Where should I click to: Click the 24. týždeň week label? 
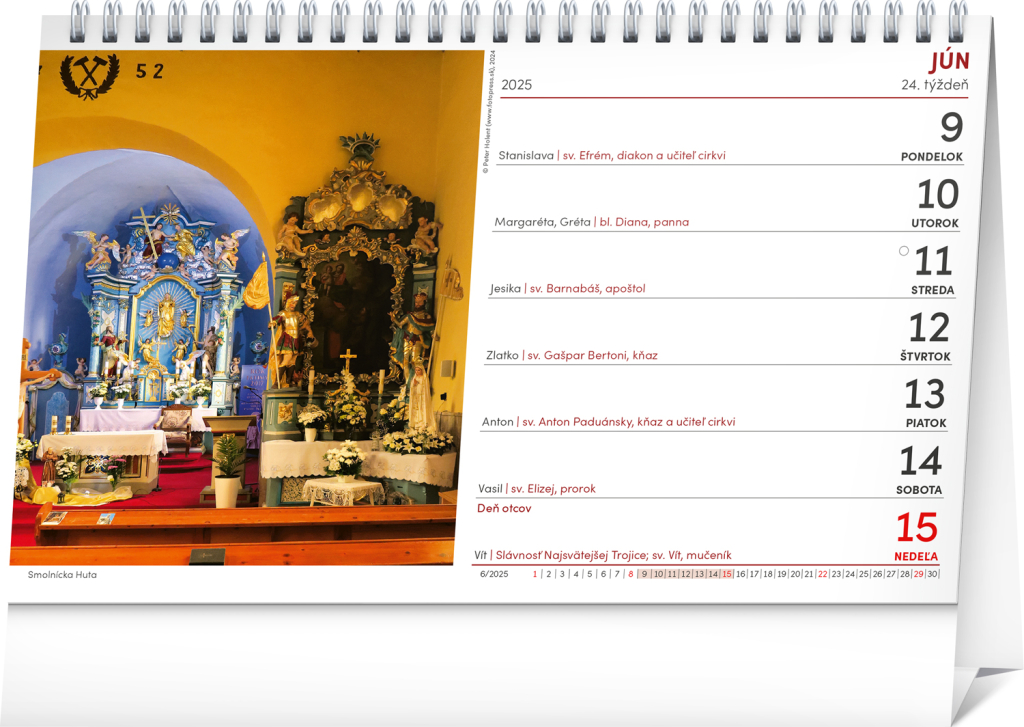[934, 85]
